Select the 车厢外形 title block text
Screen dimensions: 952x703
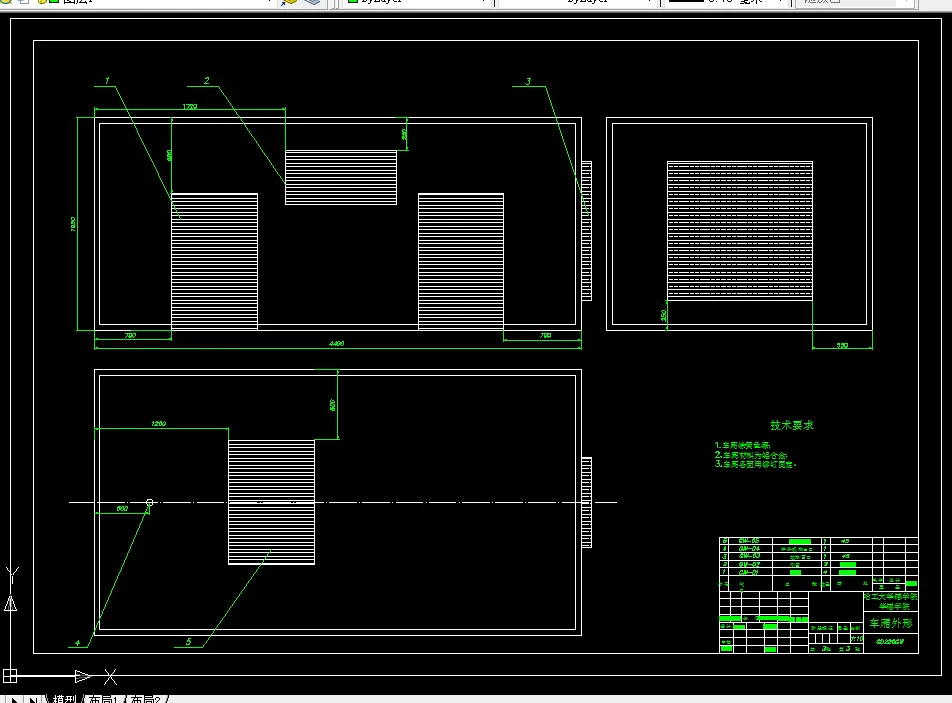click(891, 623)
